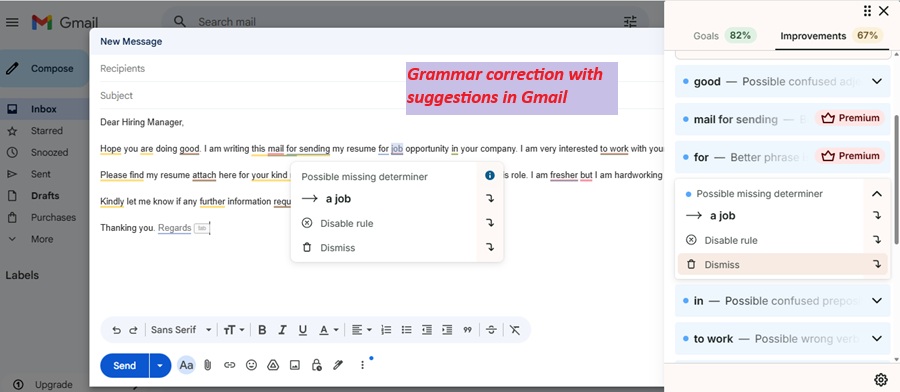Click the insert link icon
This screenshot has height=392, width=900.
230,365
